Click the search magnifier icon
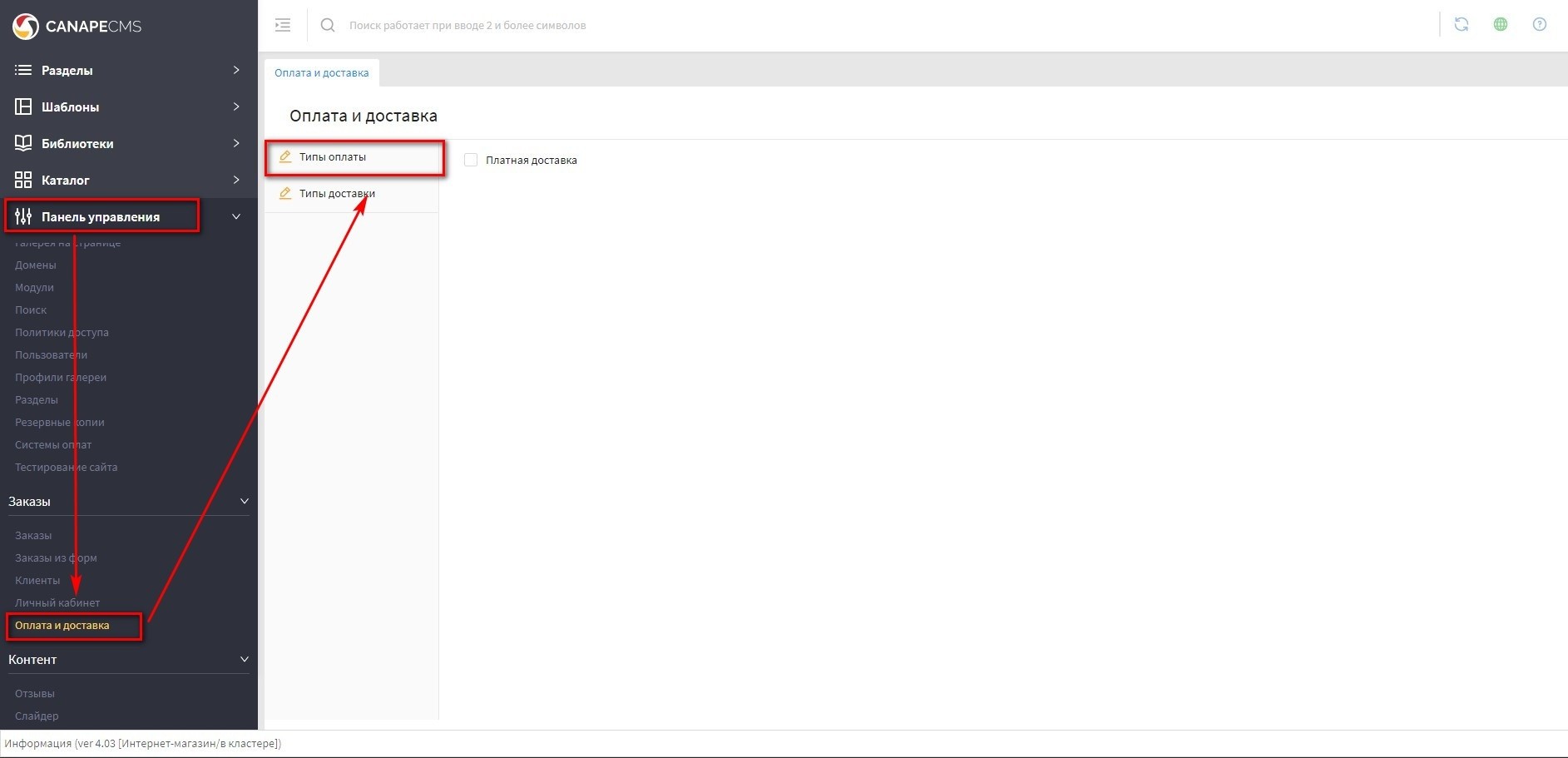Viewport: 1568px width, 758px height. (x=328, y=25)
